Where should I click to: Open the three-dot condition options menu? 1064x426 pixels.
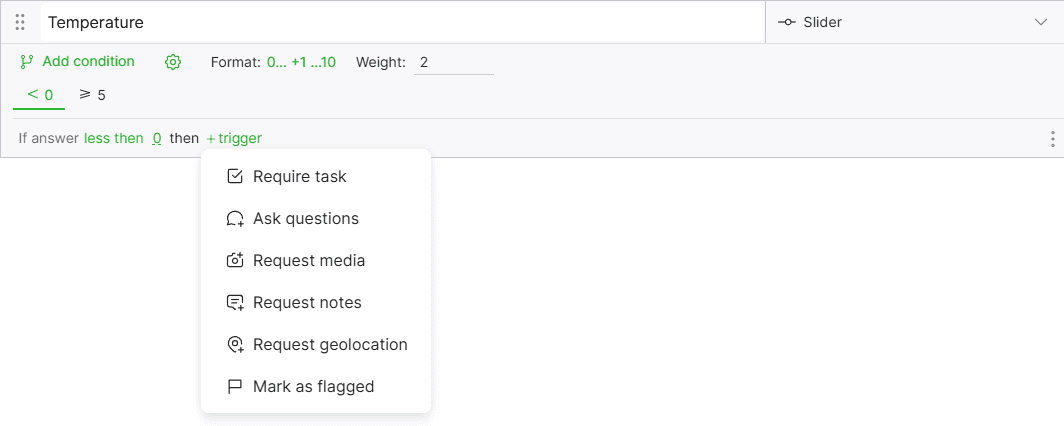(x=1052, y=139)
